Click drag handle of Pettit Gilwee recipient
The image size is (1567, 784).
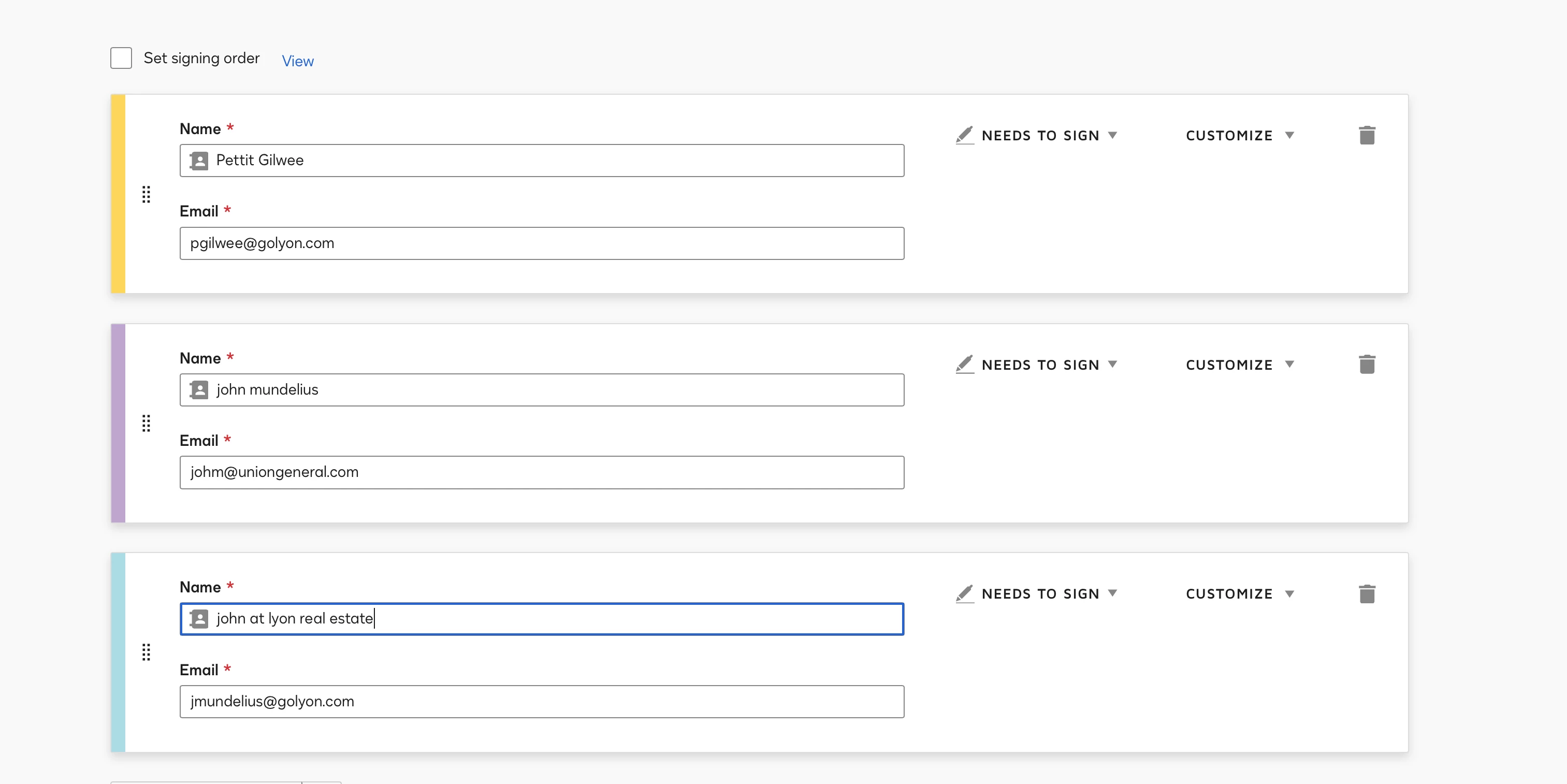(146, 194)
